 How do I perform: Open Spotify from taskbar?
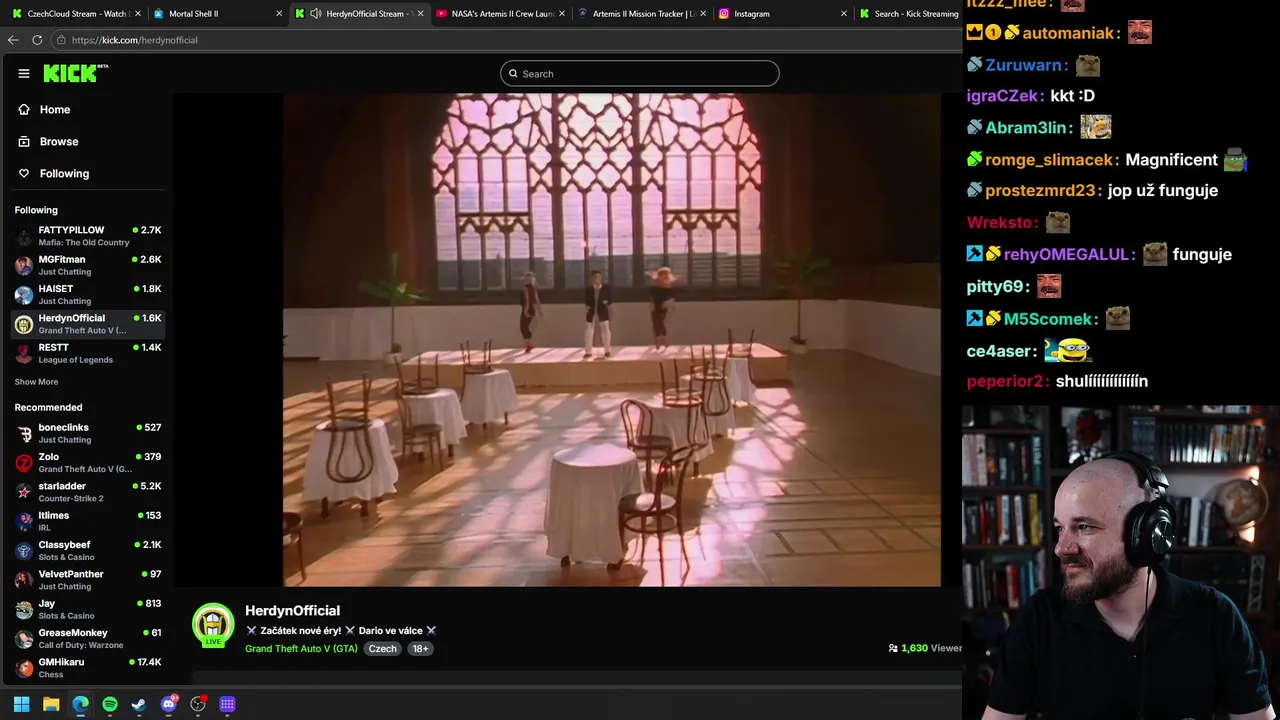point(110,704)
